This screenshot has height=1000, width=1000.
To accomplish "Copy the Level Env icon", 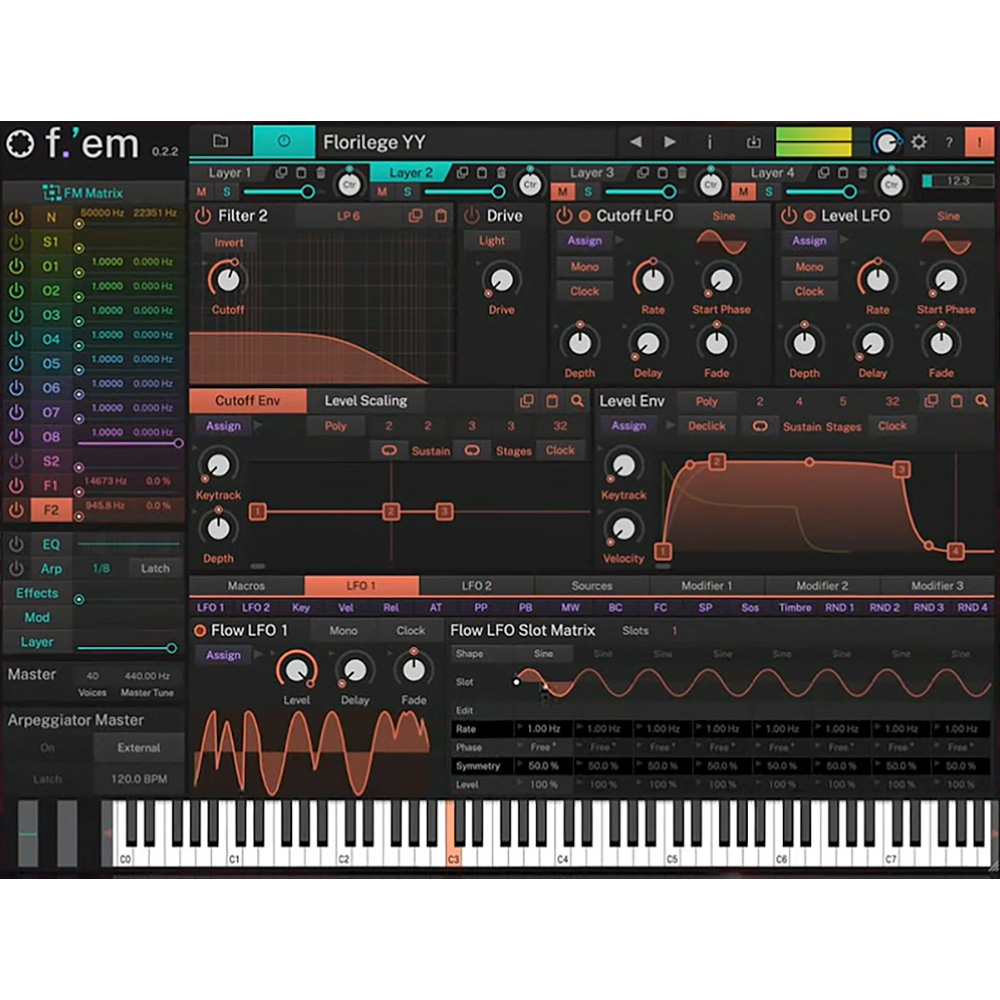I will tap(931, 401).
